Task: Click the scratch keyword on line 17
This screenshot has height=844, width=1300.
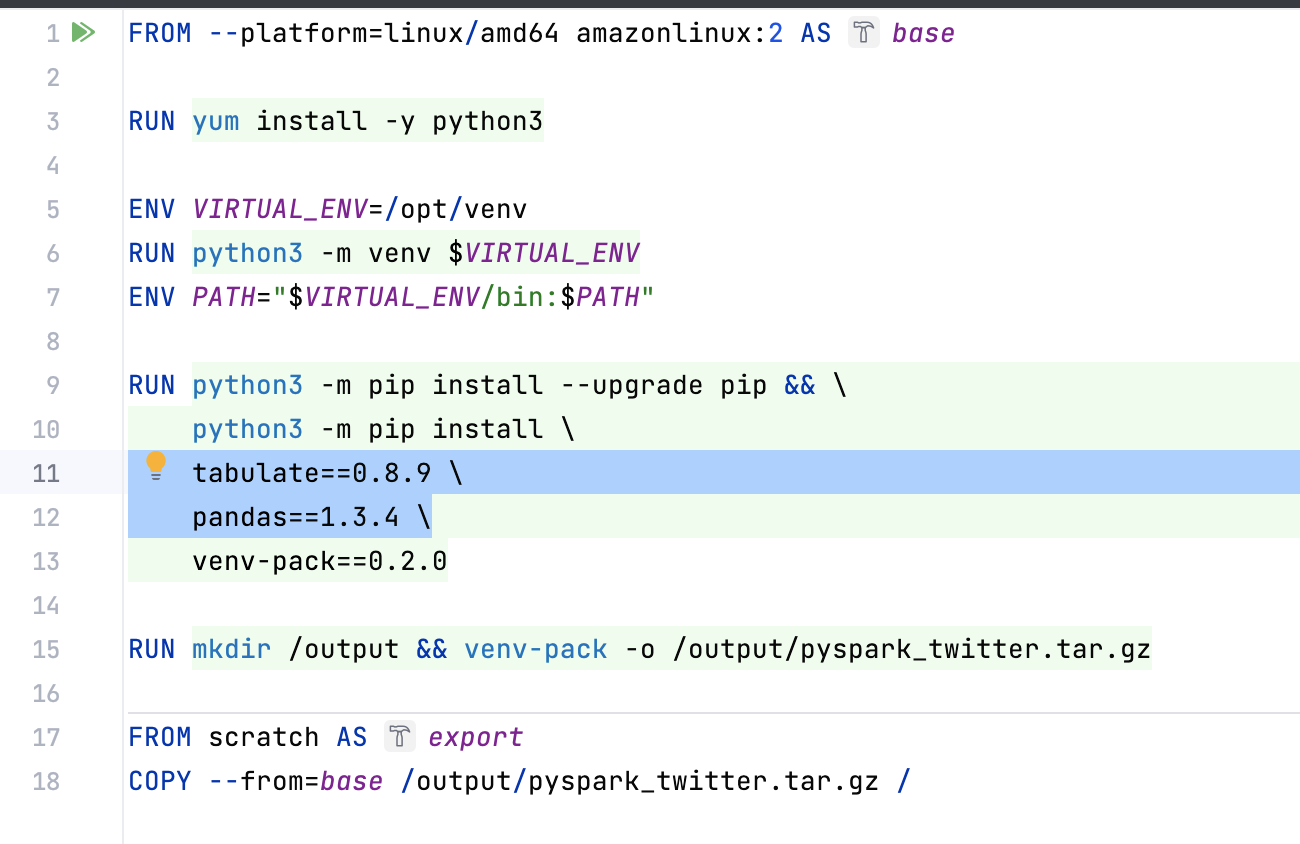Action: click(263, 737)
